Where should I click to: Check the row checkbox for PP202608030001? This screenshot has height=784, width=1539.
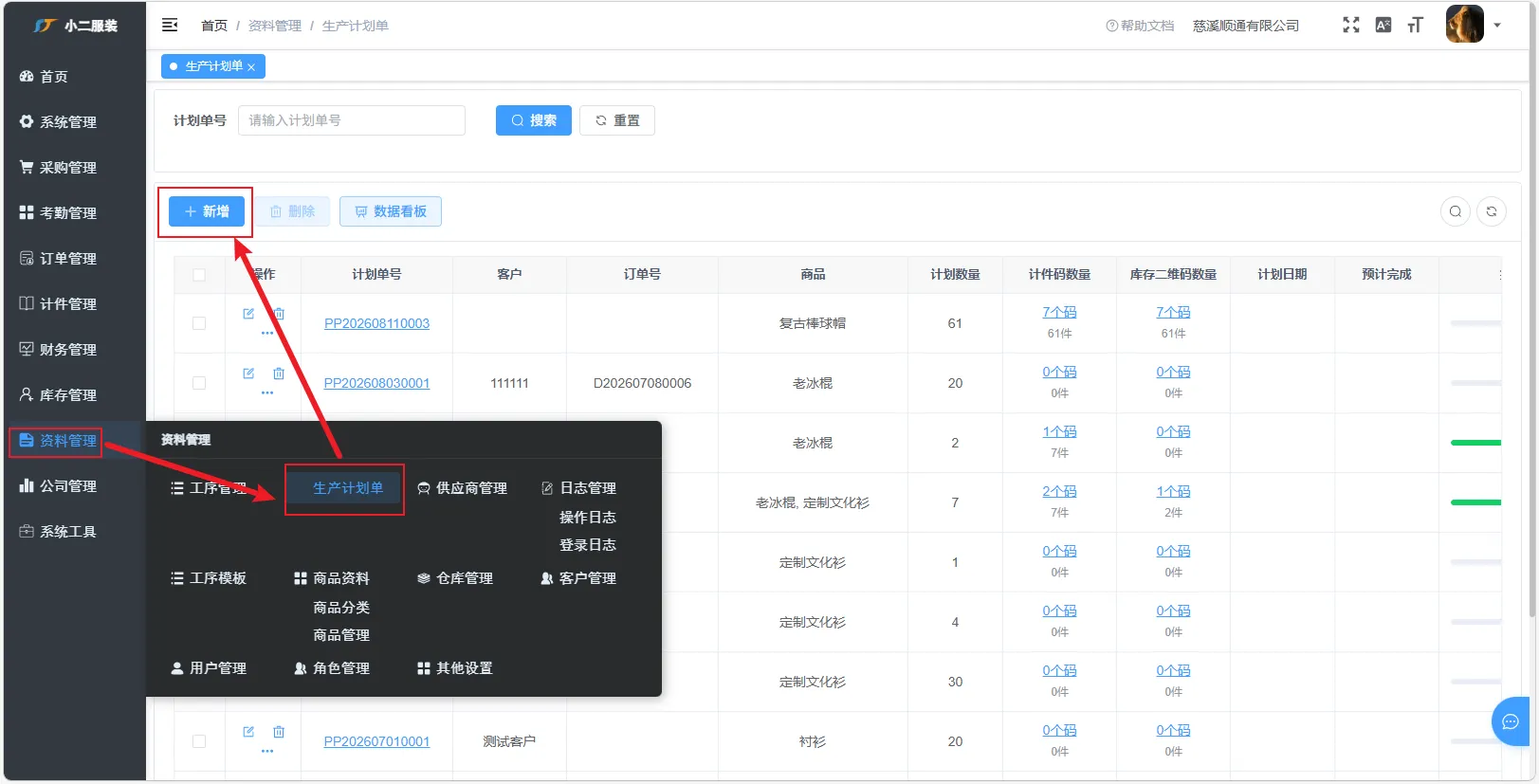pyautogui.click(x=199, y=383)
